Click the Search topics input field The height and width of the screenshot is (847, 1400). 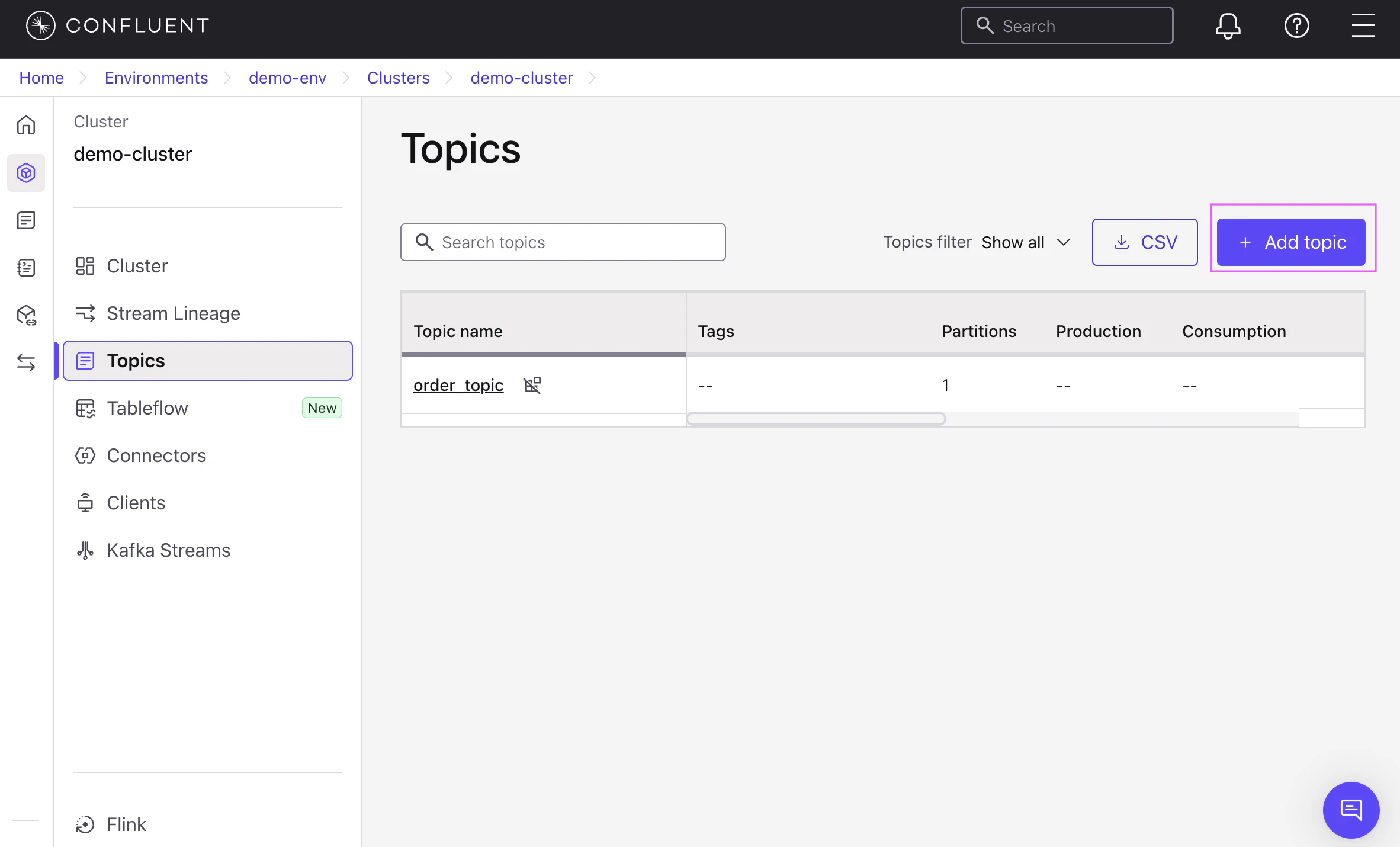[563, 242]
